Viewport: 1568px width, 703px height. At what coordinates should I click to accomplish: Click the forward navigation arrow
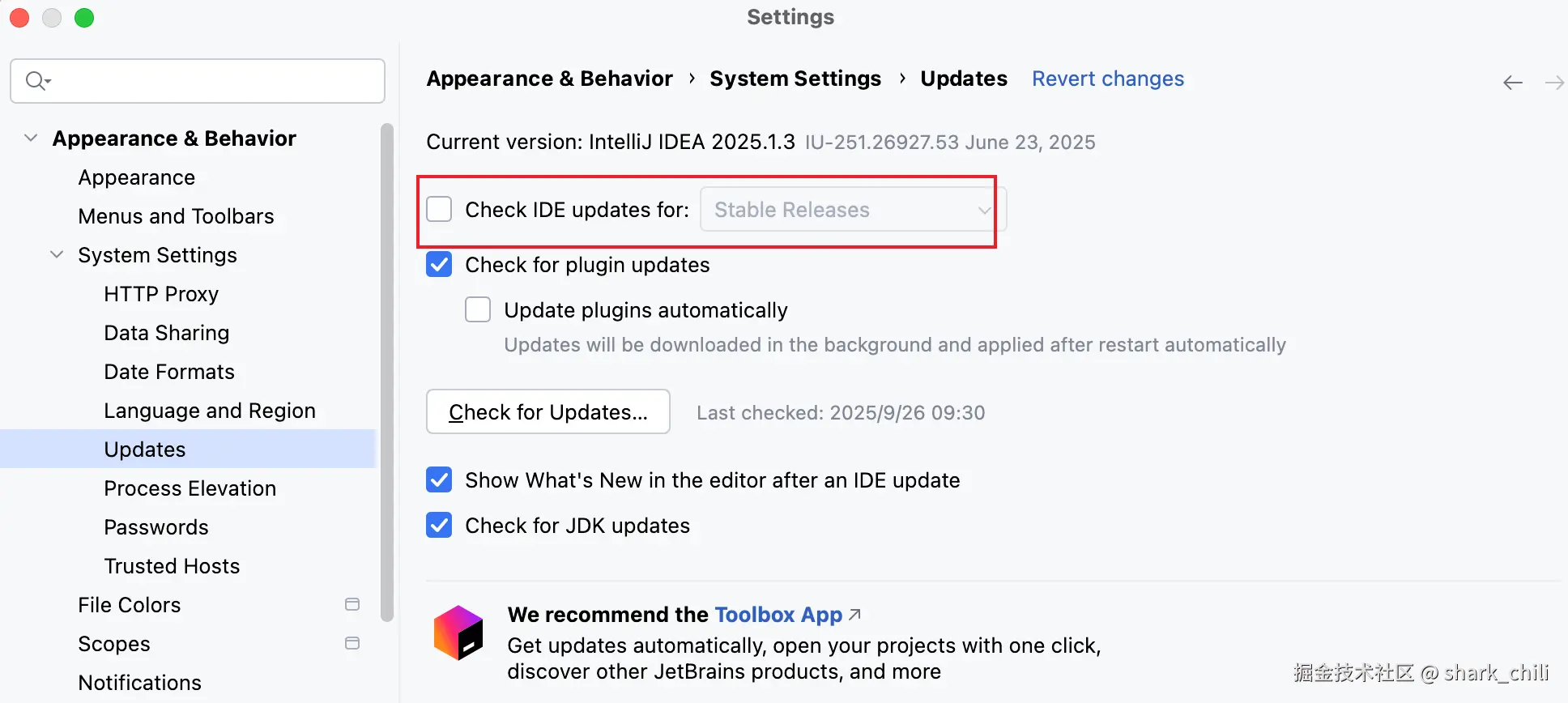tap(1554, 83)
